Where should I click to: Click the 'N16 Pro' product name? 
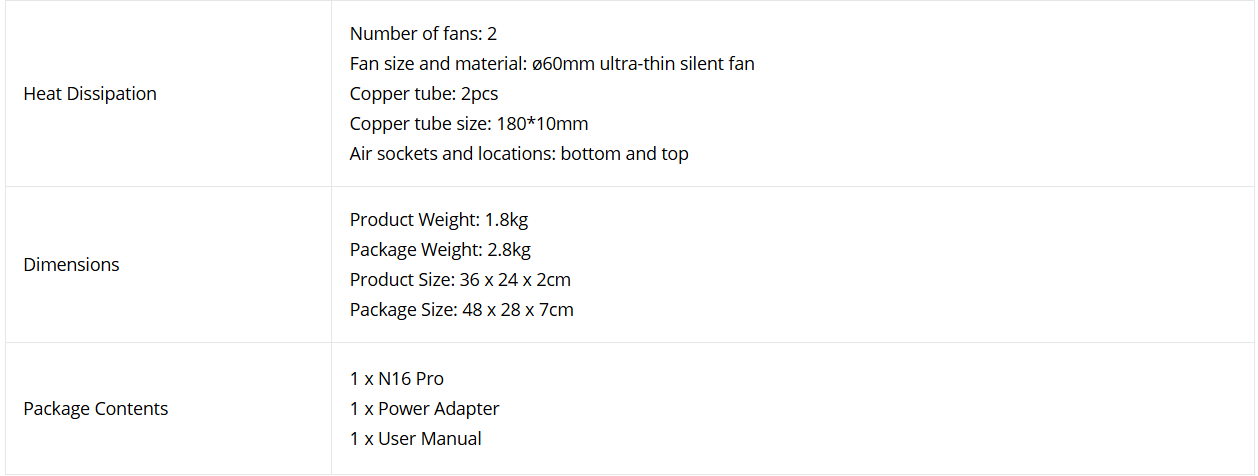(x=411, y=379)
